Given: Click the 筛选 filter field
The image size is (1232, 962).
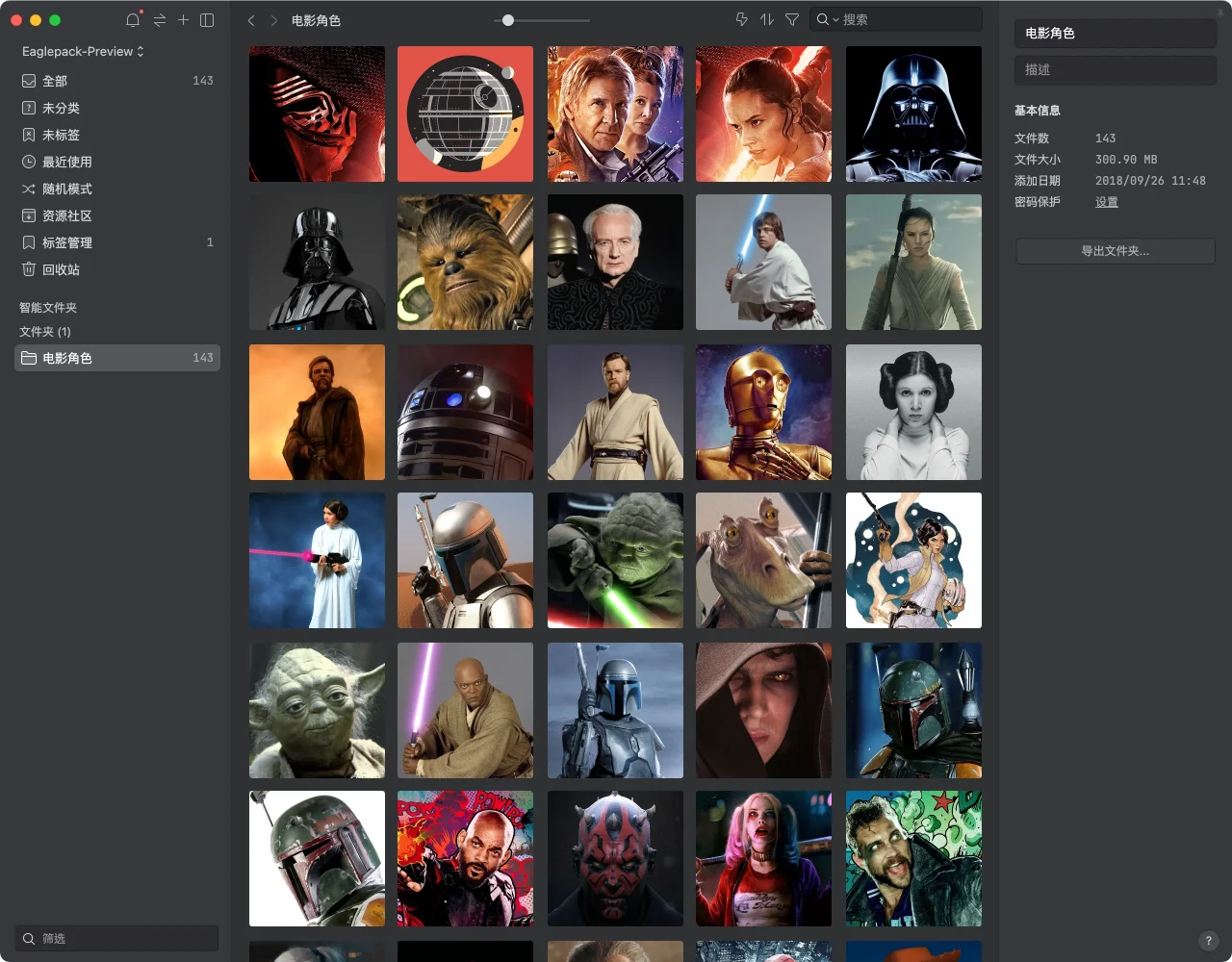Looking at the screenshot, I should click(x=117, y=938).
